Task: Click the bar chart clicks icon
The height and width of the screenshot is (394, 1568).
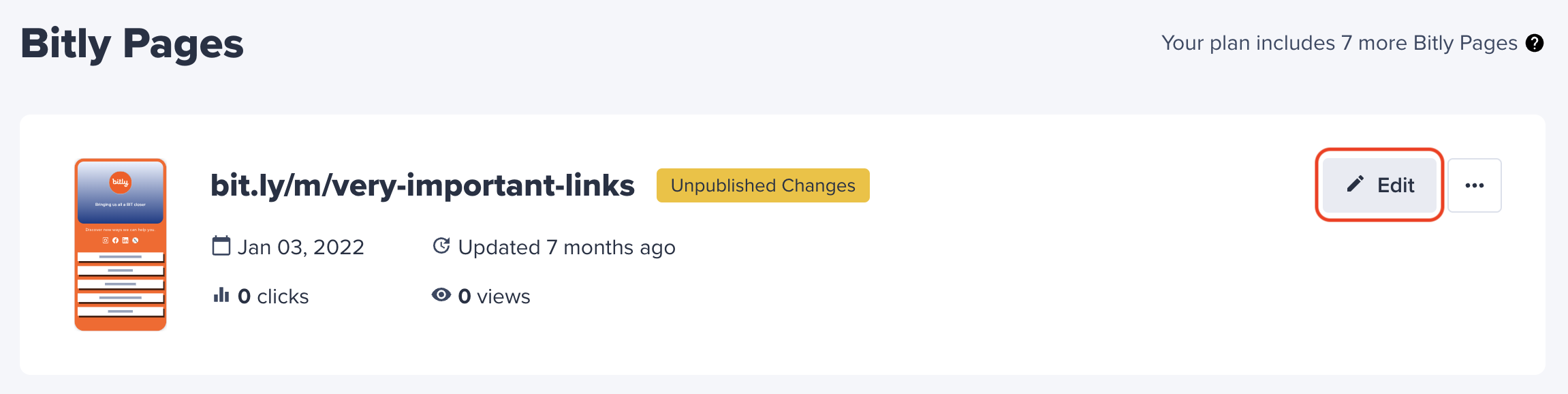Action: (x=221, y=295)
